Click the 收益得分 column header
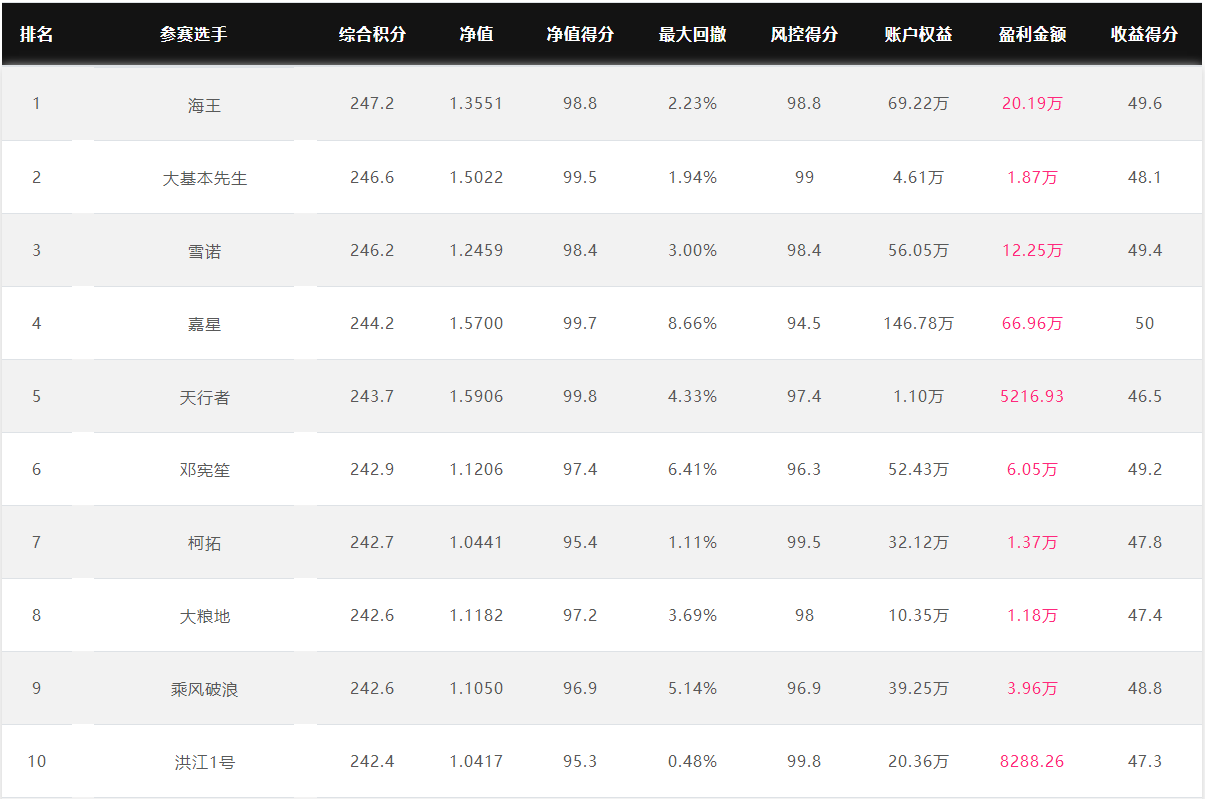This screenshot has width=1205, height=799. pyautogui.click(x=1144, y=34)
